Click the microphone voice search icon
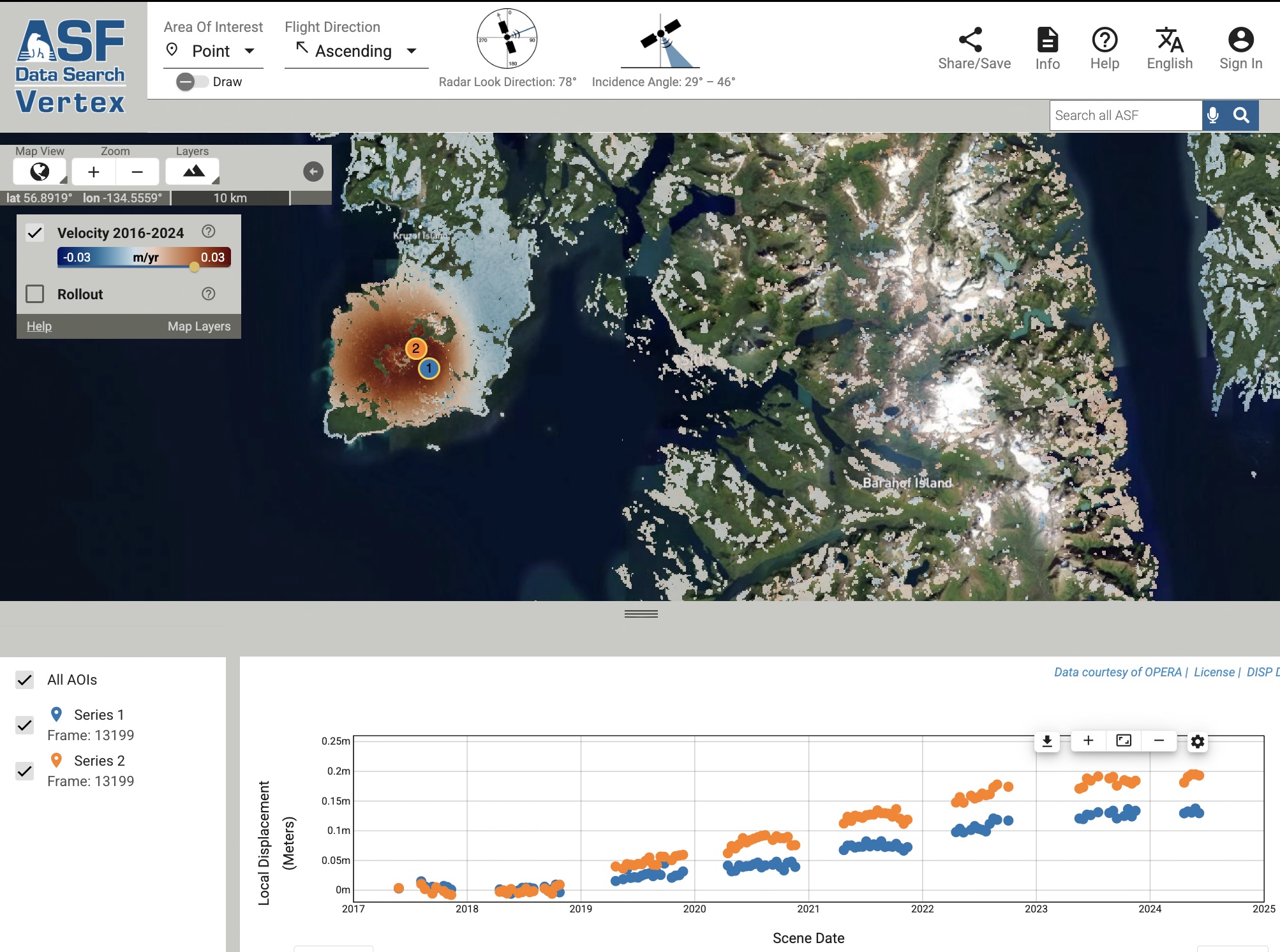The image size is (1280, 952). (1213, 115)
